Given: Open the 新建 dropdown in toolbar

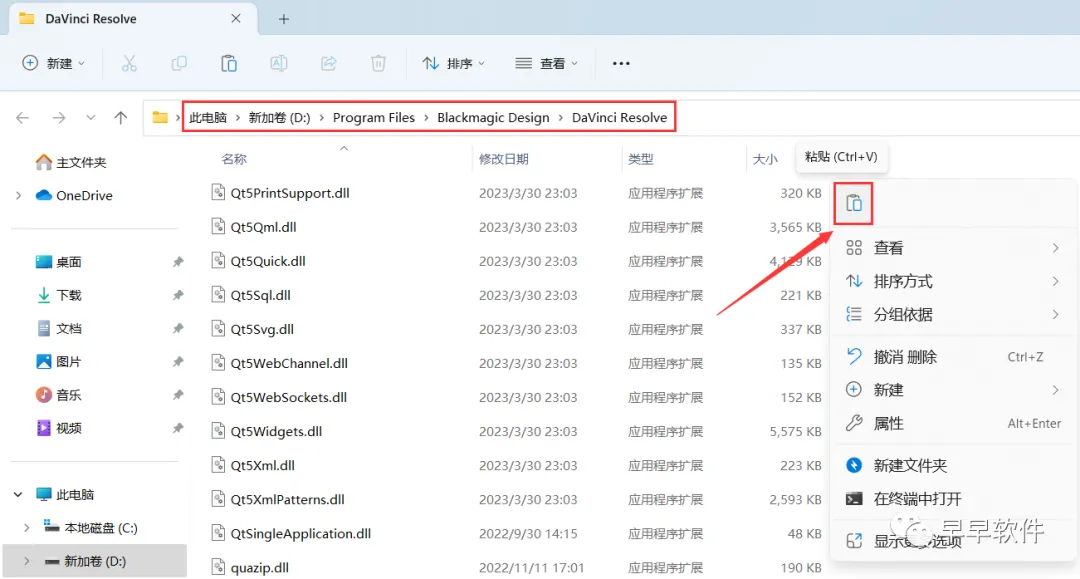Looking at the screenshot, I should point(54,63).
